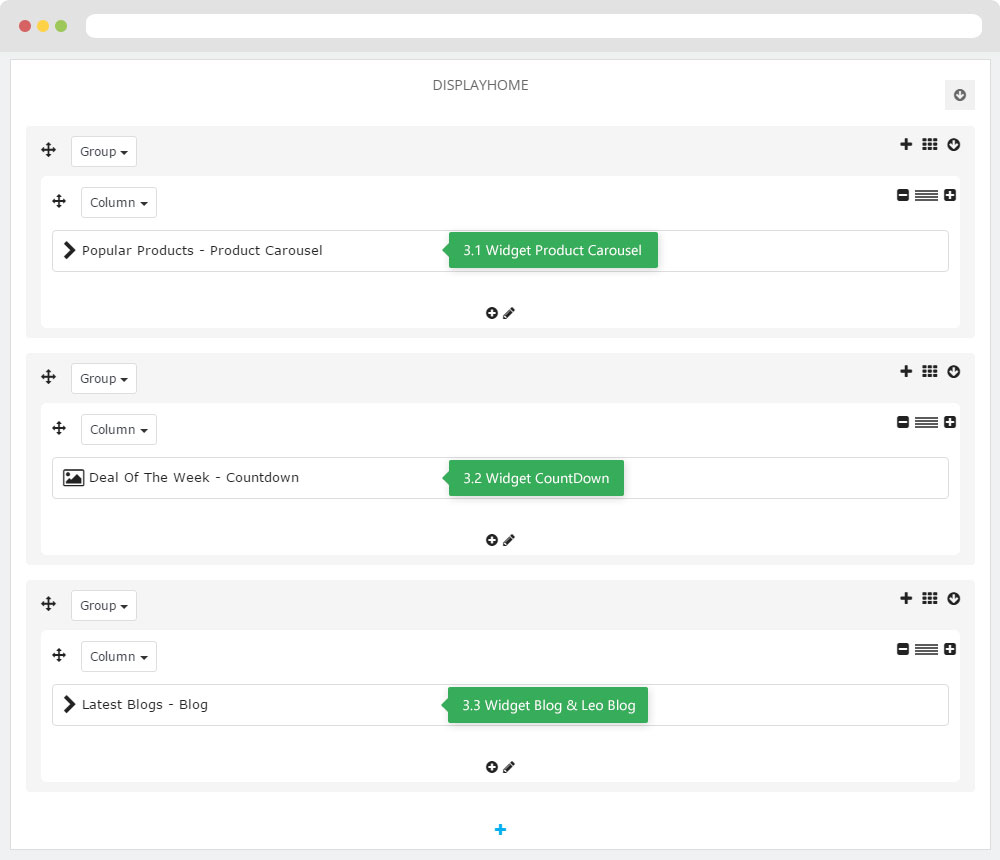Edit column with pencil under Popular Products
The width and height of the screenshot is (1000, 860).
click(x=508, y=313)
